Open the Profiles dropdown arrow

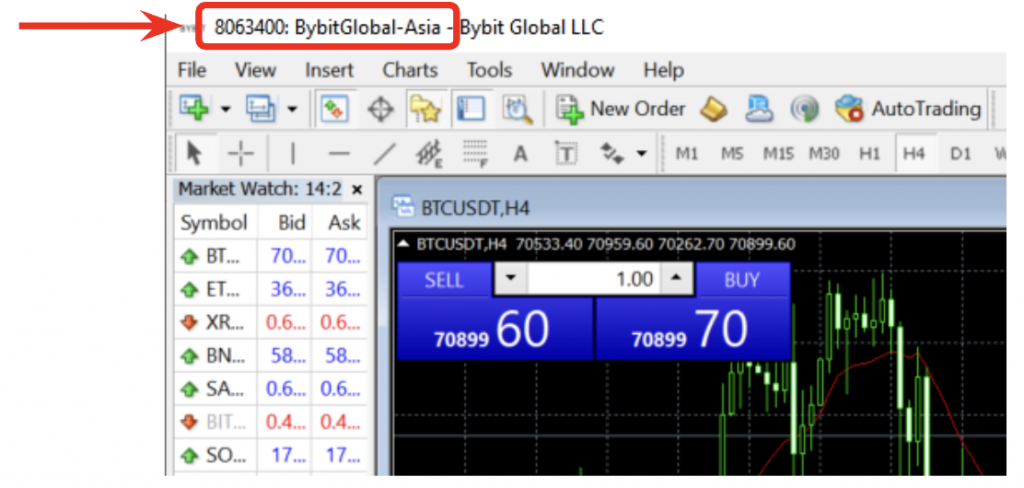coord(292,108)
